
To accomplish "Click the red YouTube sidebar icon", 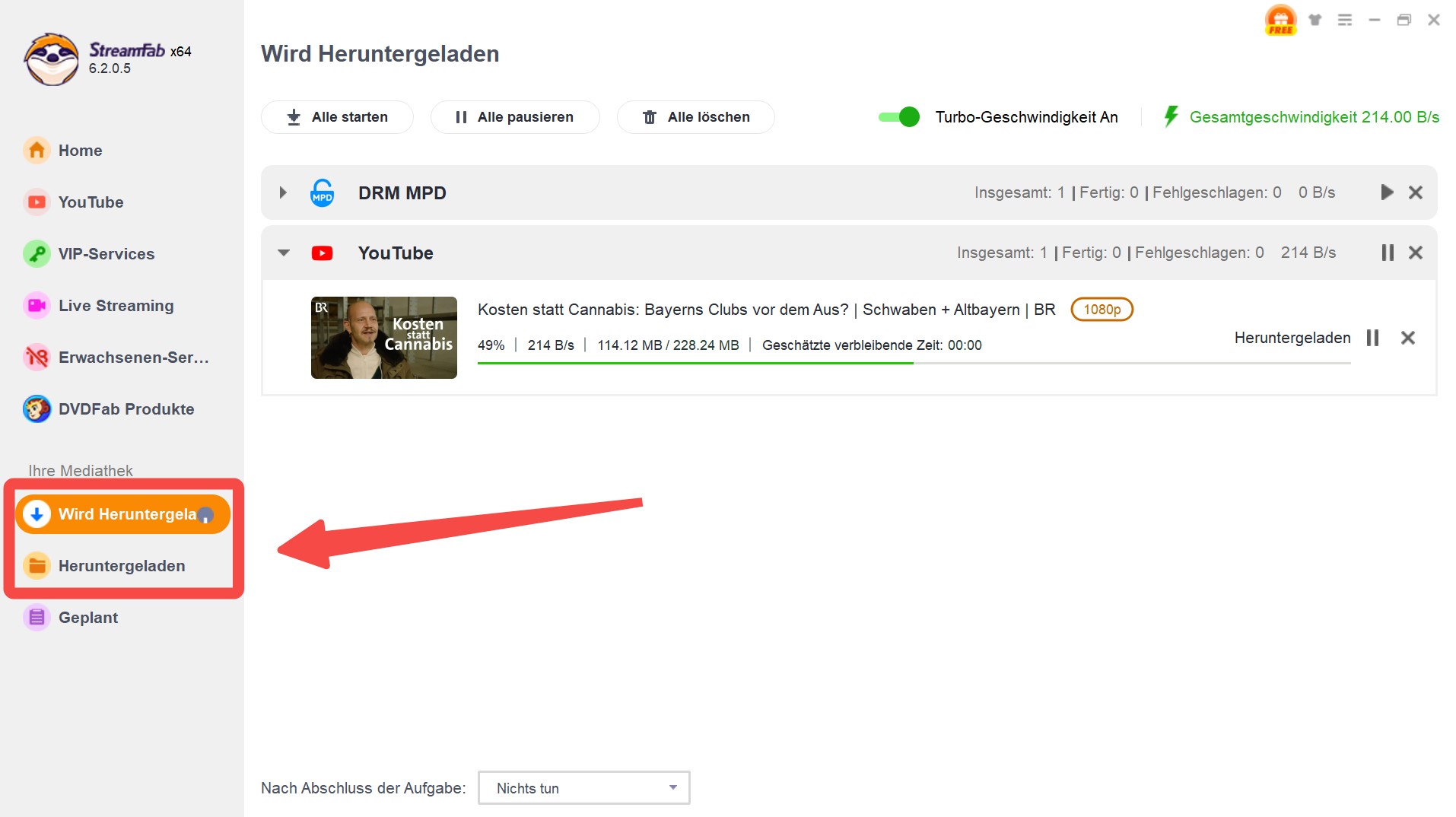I will point(37,202).
